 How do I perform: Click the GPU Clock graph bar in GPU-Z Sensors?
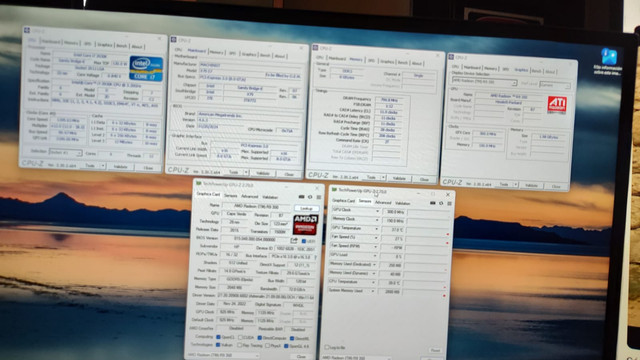(429, 212)
